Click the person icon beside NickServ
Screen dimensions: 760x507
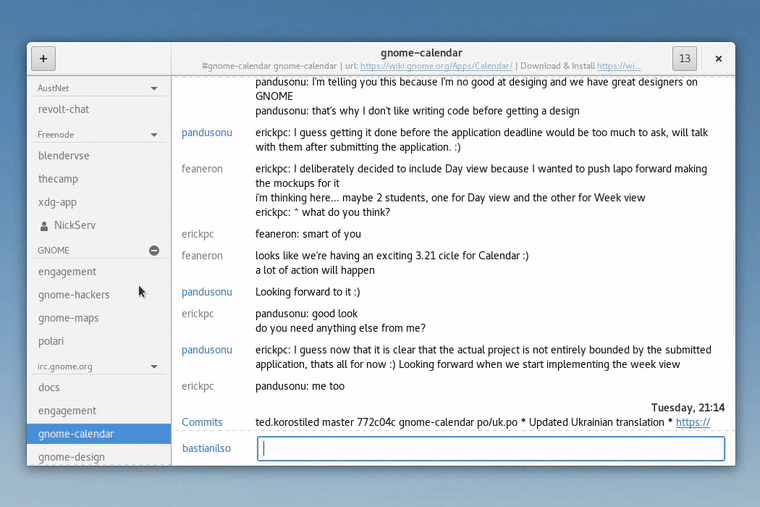point(44,226)
